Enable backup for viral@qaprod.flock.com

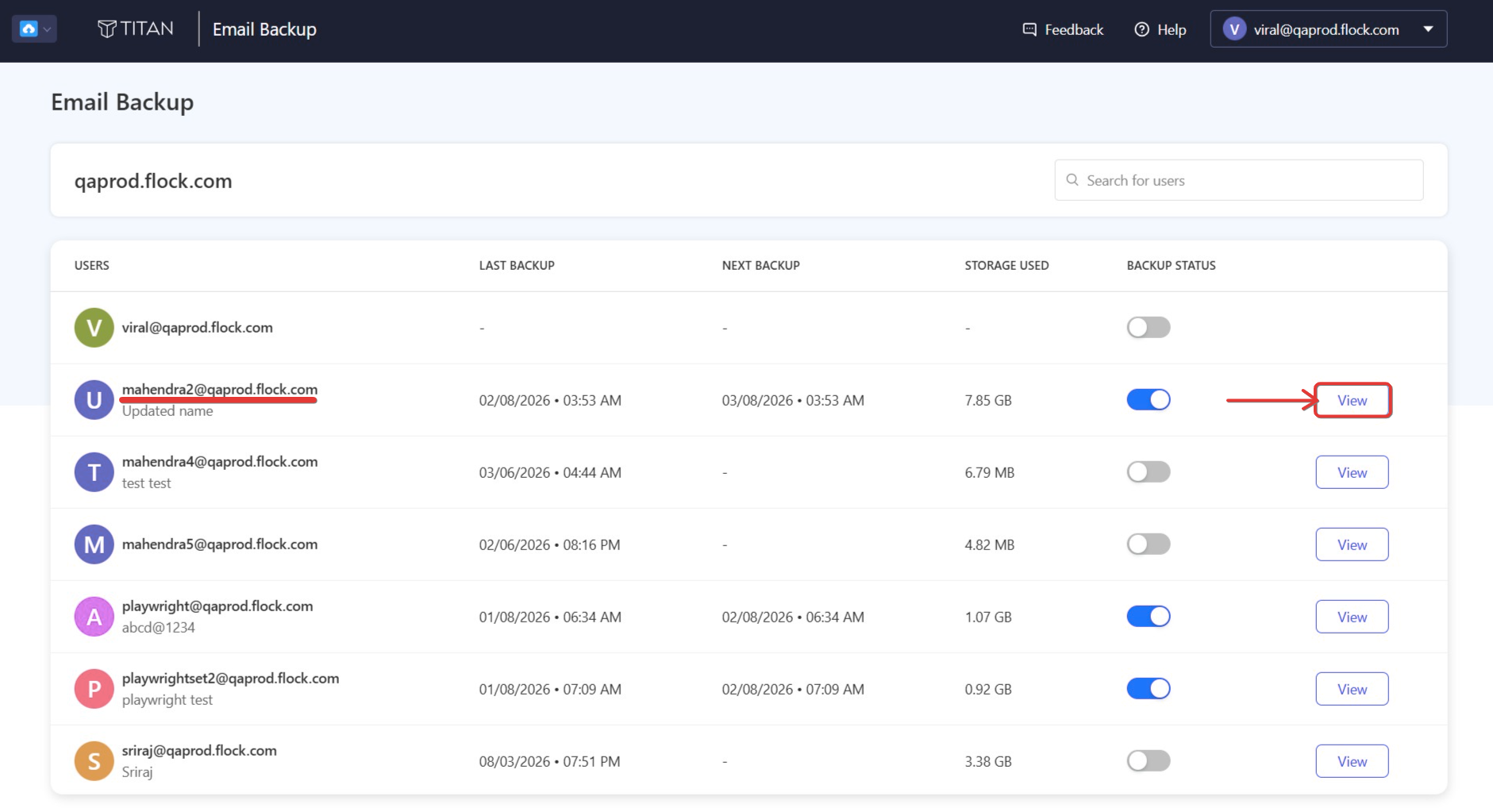pyautogui.click(x=1149, y=327)
